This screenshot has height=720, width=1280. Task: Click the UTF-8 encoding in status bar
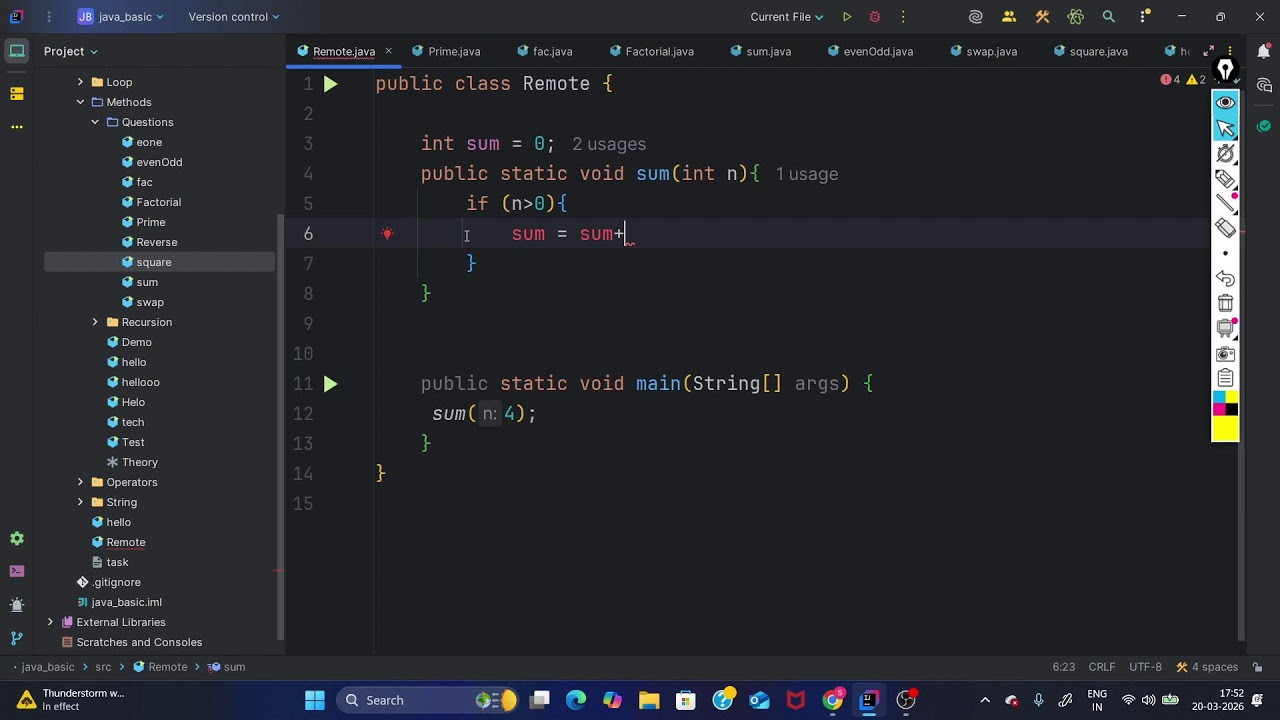(x=1145, y=667)
